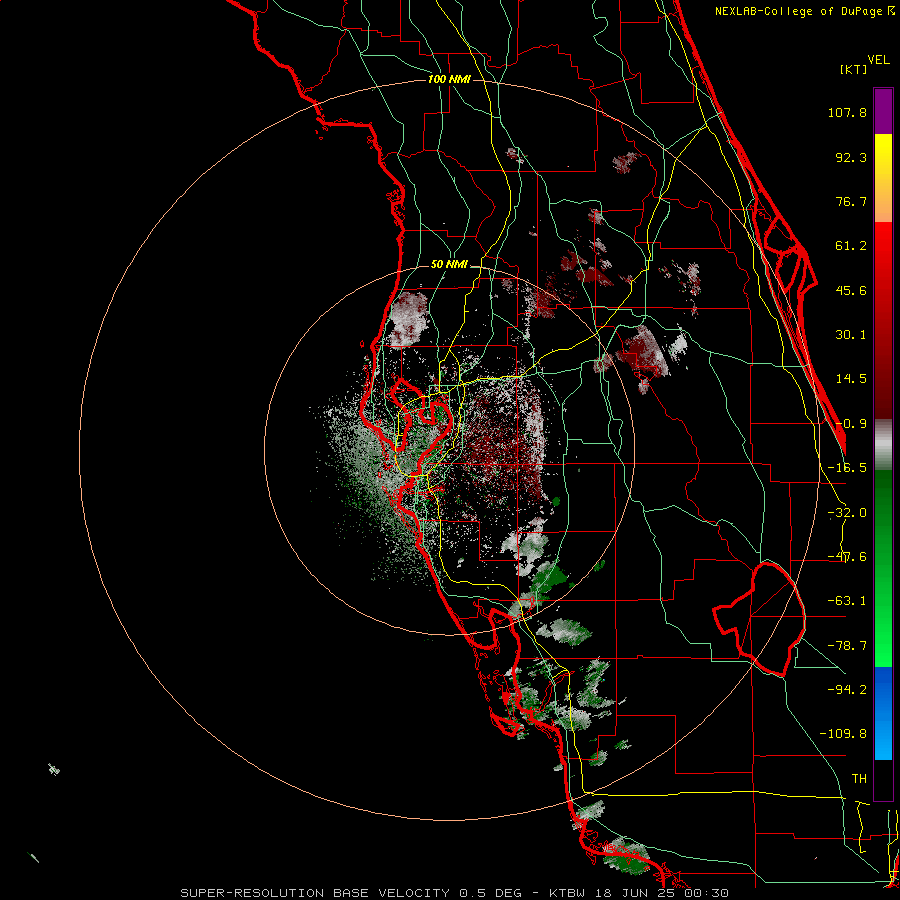Screen dimensions: 900x900
Task: Pick the gray near-zero segment of color bar
Action: coord(883,444)
